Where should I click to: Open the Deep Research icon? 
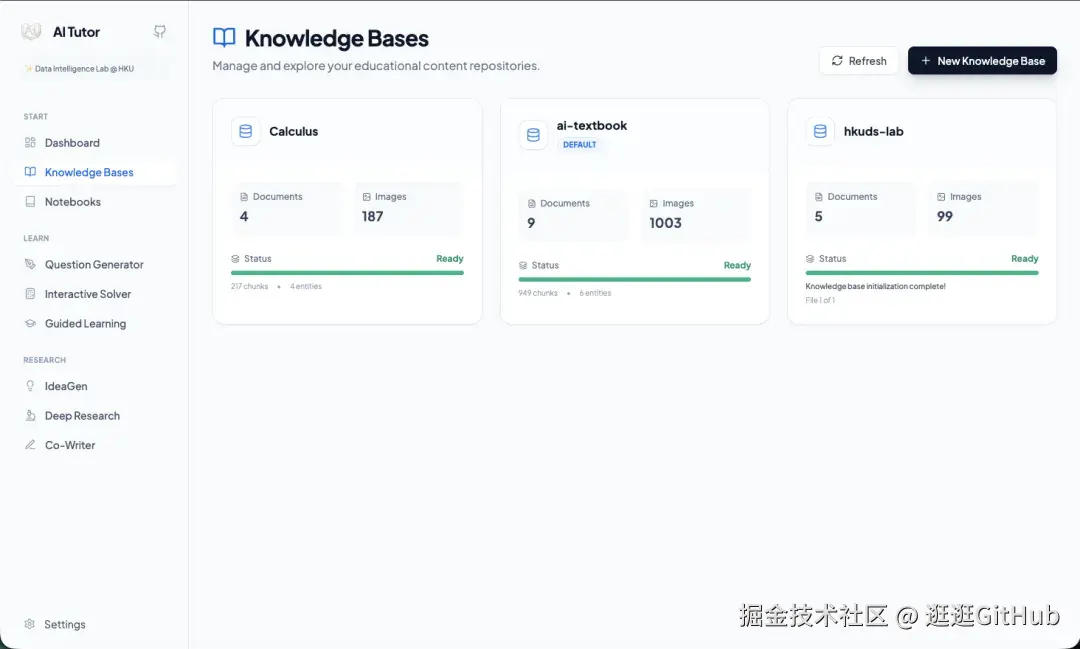click(x=31, y=415)
